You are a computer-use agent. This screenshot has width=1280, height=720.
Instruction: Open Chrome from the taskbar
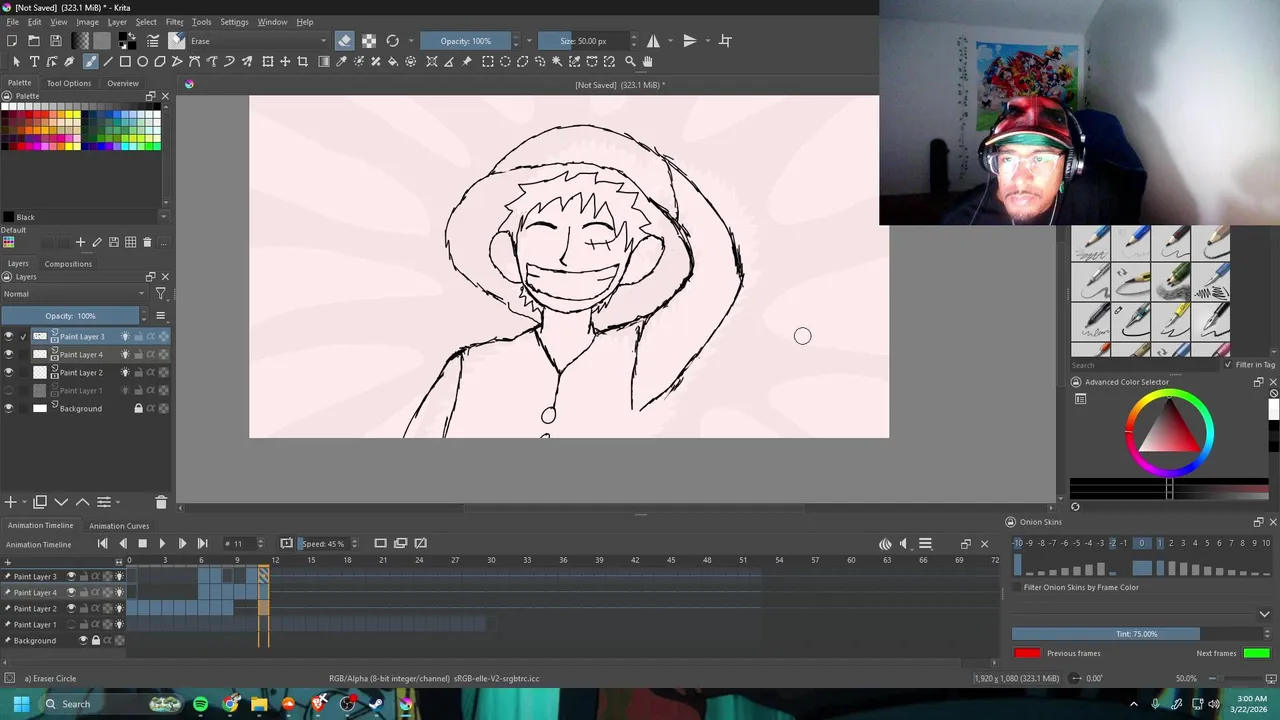[x=231, y=704]
